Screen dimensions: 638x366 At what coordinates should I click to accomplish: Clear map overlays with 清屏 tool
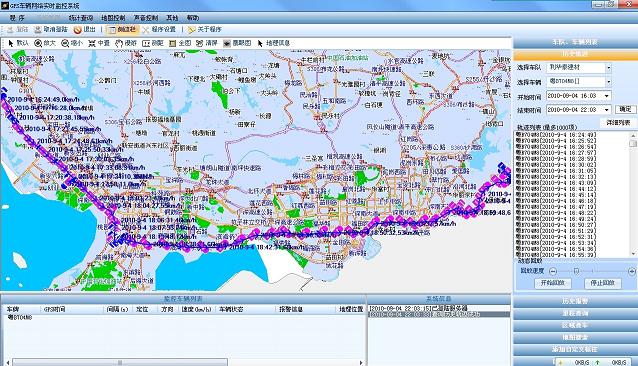tap(207, 43)
